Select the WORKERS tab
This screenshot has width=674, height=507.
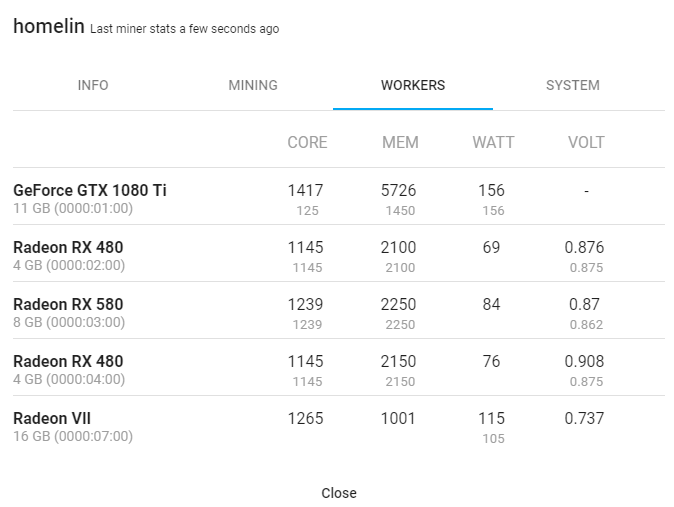[413, 85]
